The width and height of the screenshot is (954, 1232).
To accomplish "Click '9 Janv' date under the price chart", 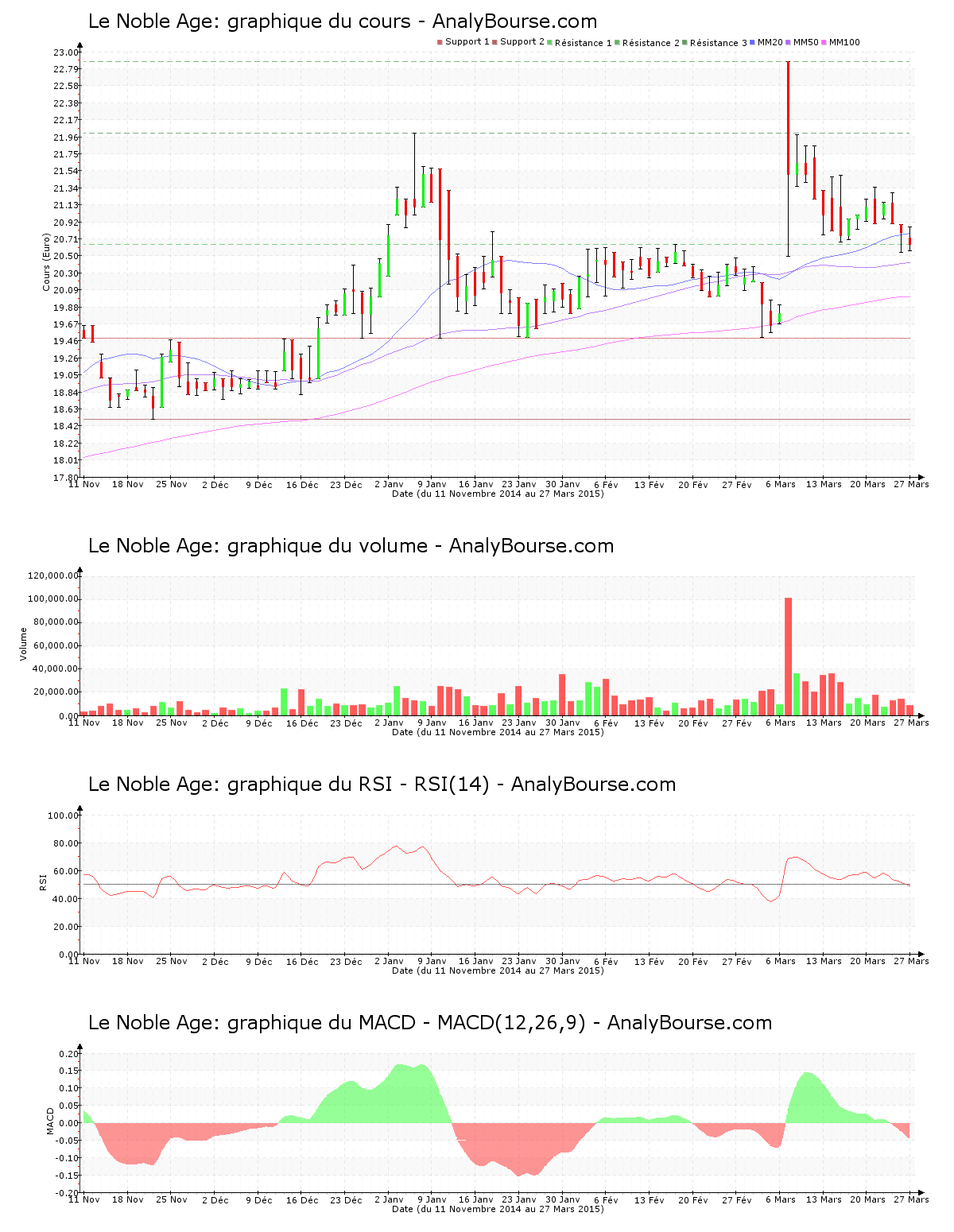I will coord(432,484).
